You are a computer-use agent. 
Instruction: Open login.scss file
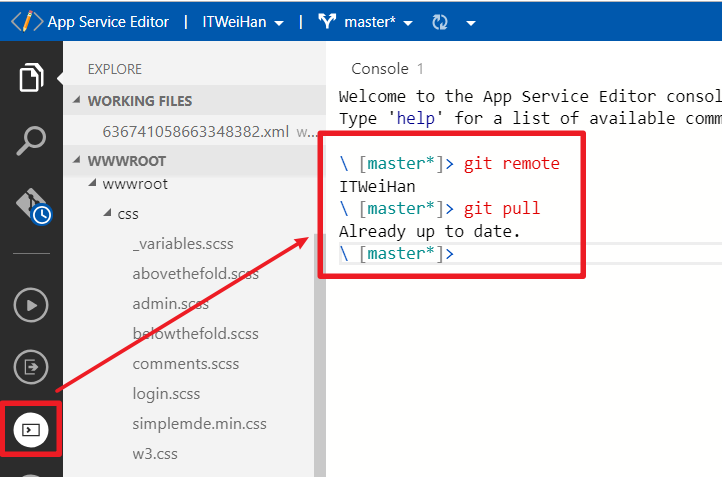tap(166, 394)
